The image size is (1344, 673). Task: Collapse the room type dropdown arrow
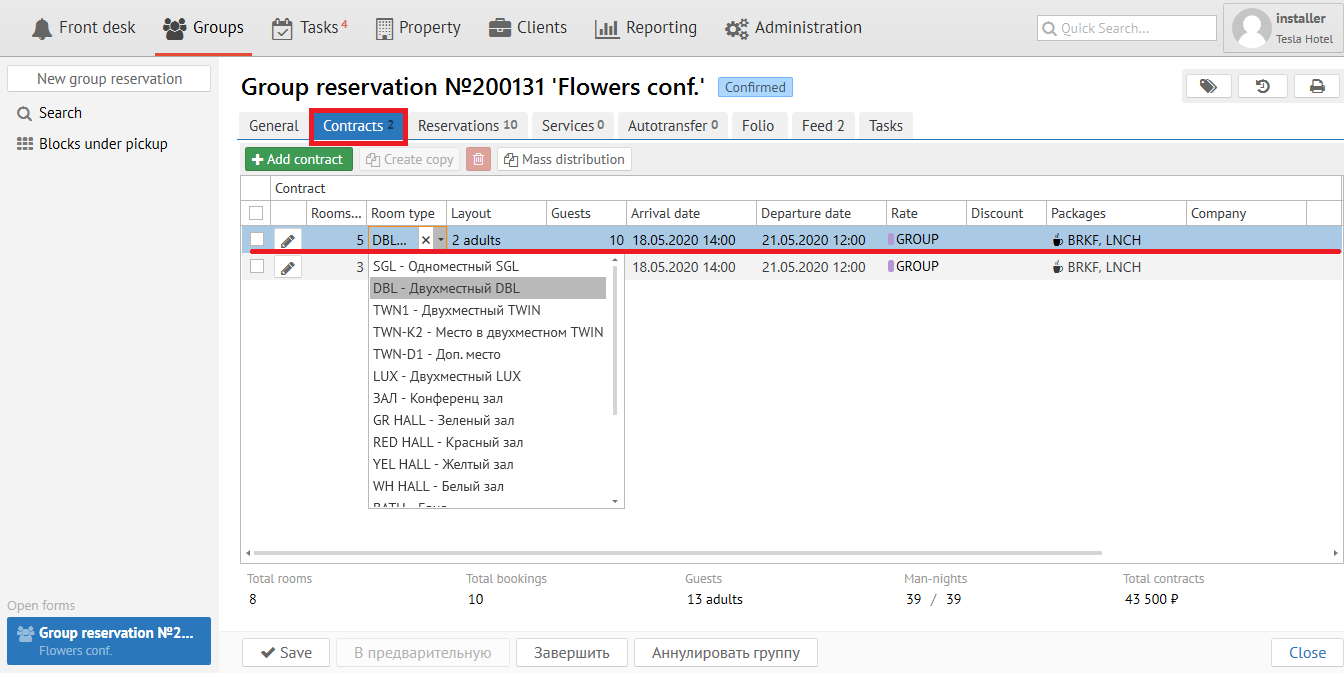(440, 240)
